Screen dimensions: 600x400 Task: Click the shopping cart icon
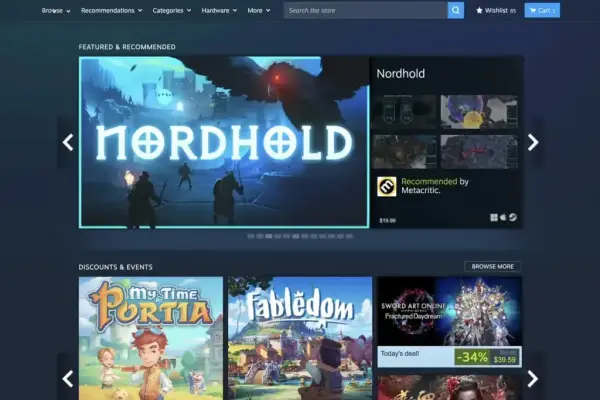[533, 10]
